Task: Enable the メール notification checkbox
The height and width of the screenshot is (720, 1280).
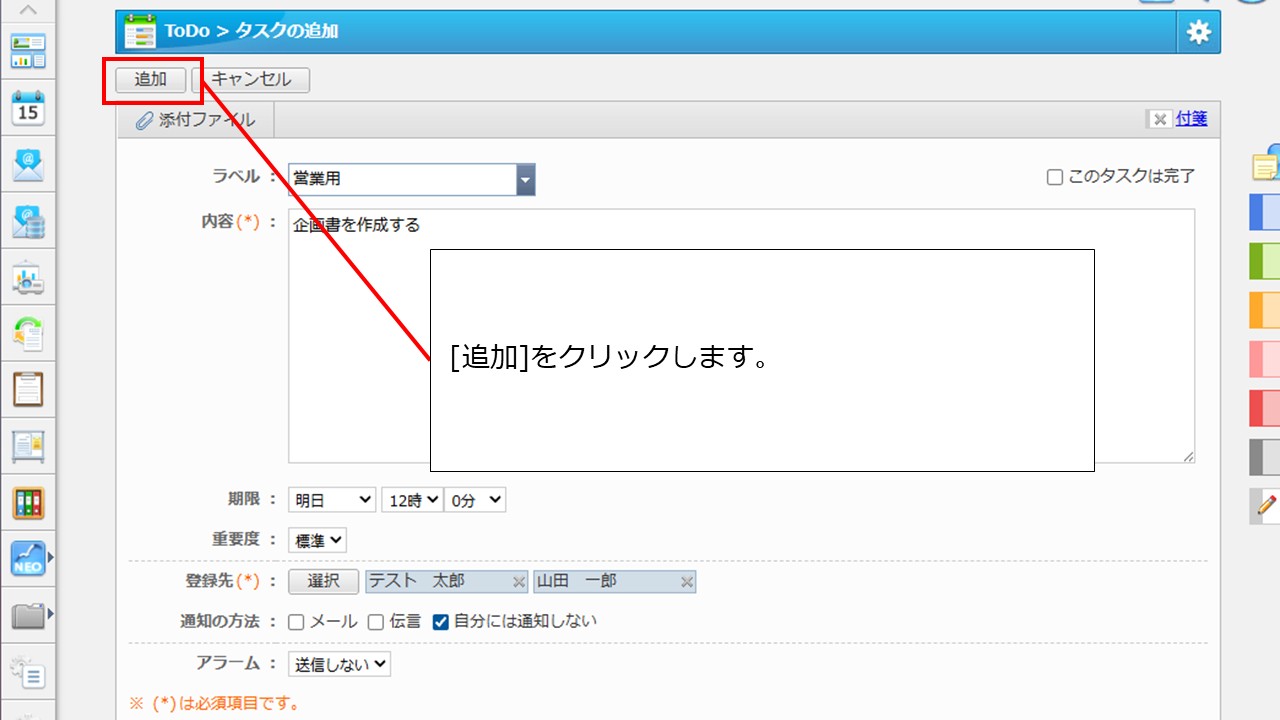Action: pyautogui.click(x=296, y=622)
